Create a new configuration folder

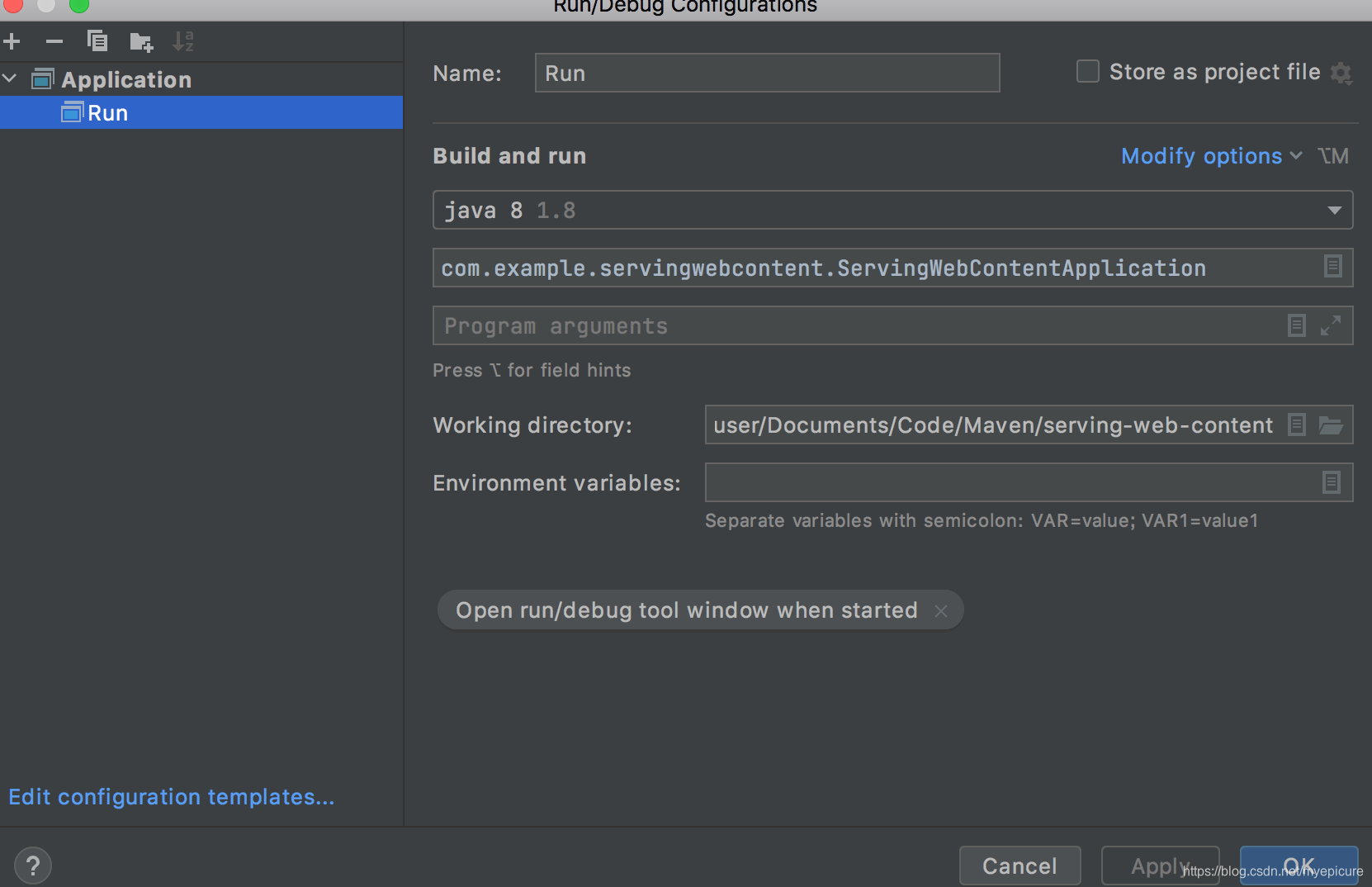coord(140,40)
